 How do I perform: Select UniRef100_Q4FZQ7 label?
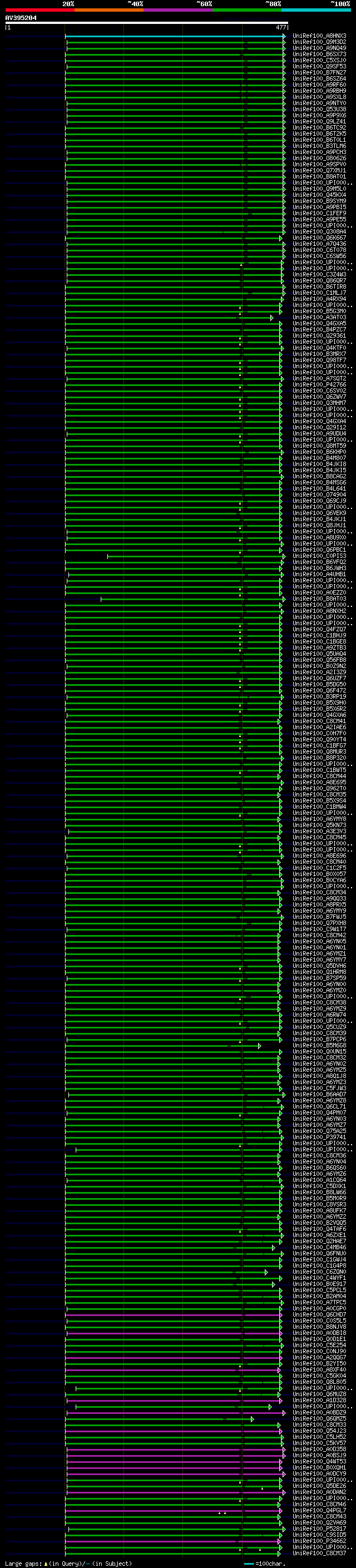pyautogui.click(x=319, y=630)
